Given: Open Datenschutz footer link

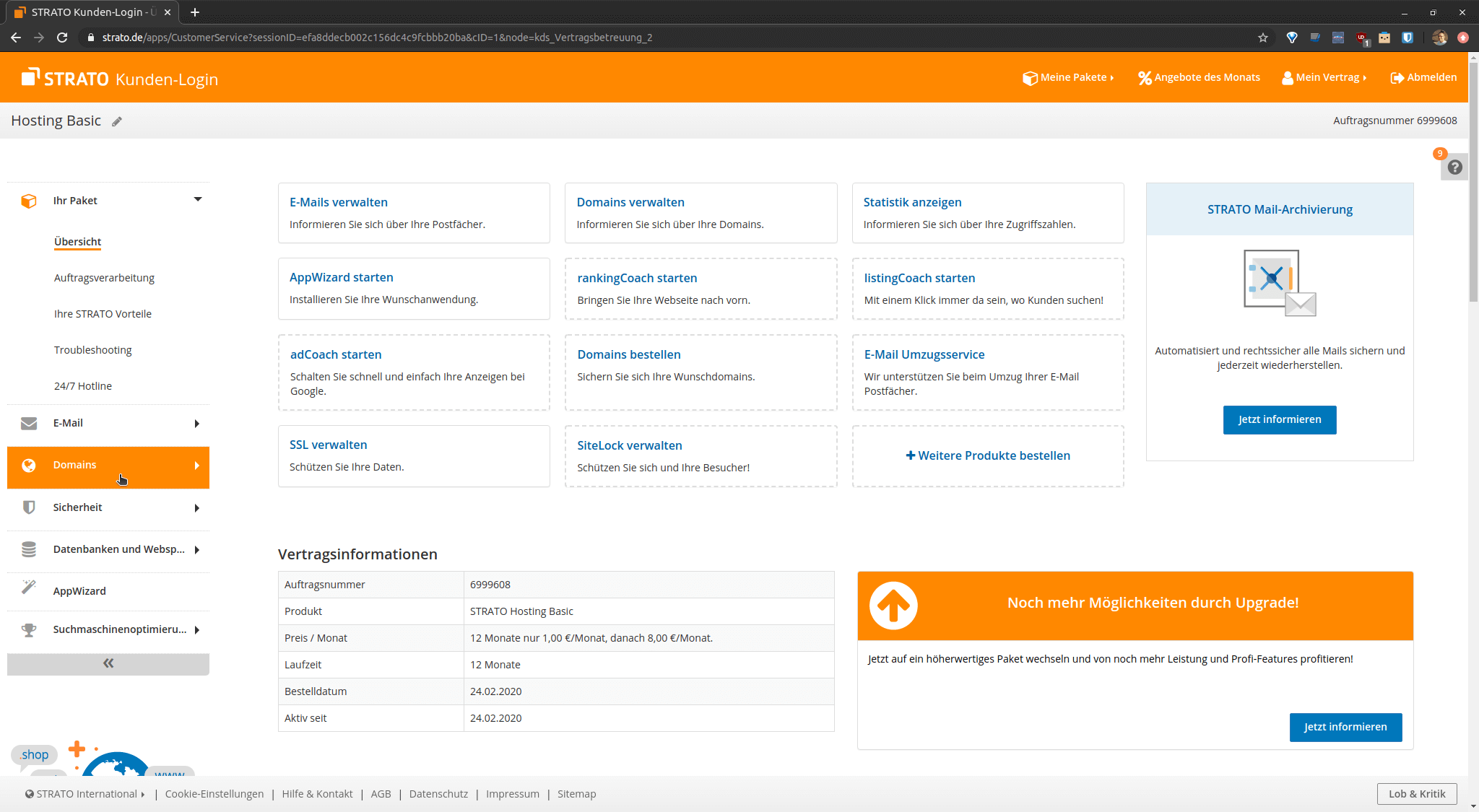Looking at the screenshot, I should [438, 794].
